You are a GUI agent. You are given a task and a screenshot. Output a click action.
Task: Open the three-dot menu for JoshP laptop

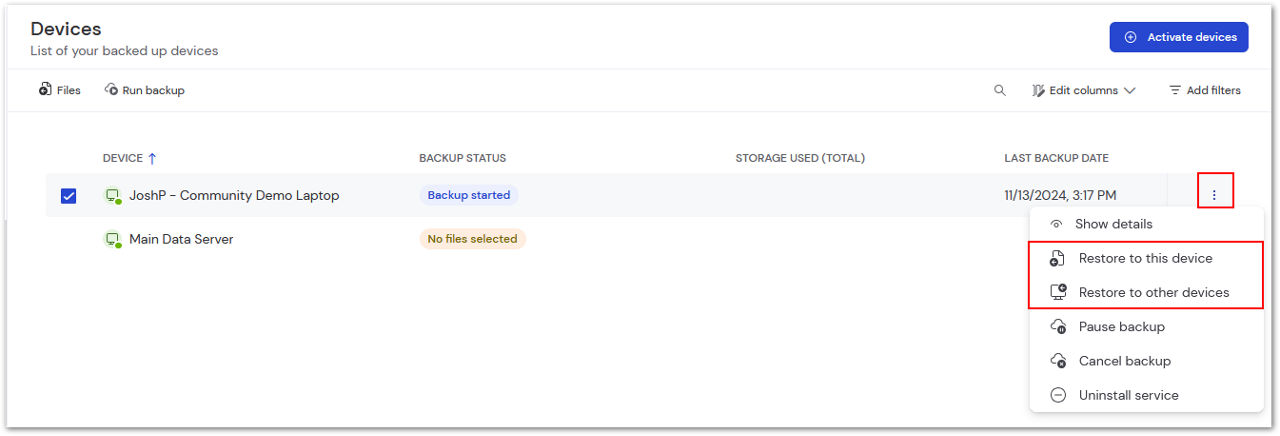(1214, 195)
